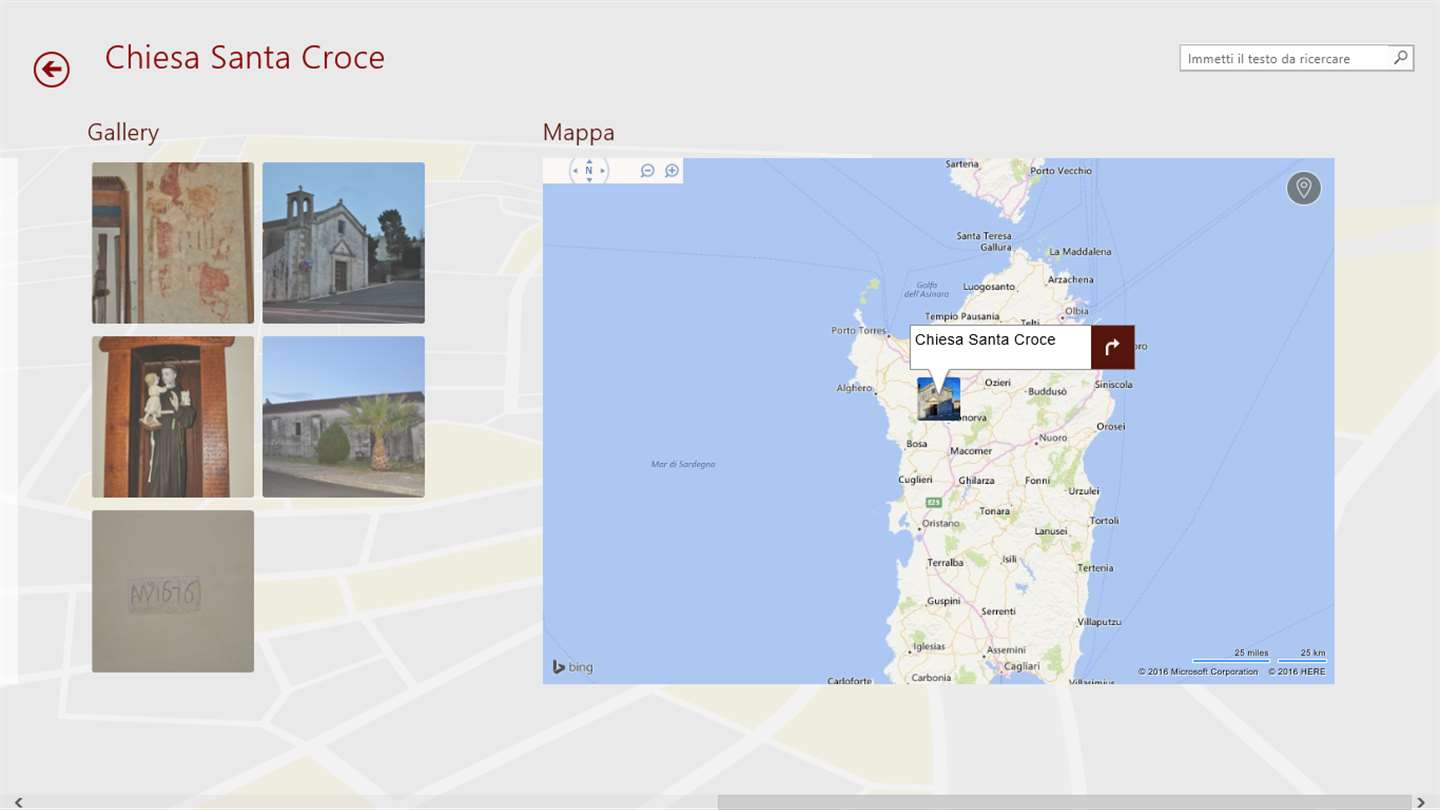Click the scrollbar right arrow
This screenshot has height=810, width=1440.
(1421, 802)
